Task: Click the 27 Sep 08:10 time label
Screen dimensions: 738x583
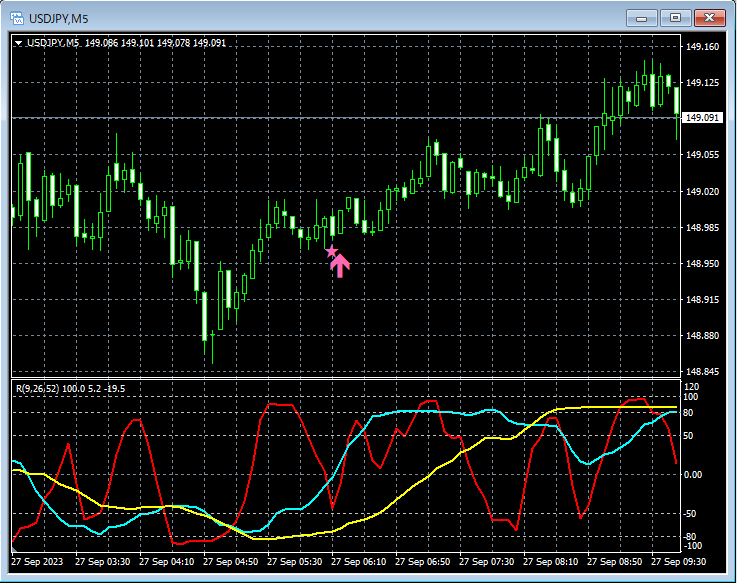Action: pyautogui.click(x=551, y=562)
